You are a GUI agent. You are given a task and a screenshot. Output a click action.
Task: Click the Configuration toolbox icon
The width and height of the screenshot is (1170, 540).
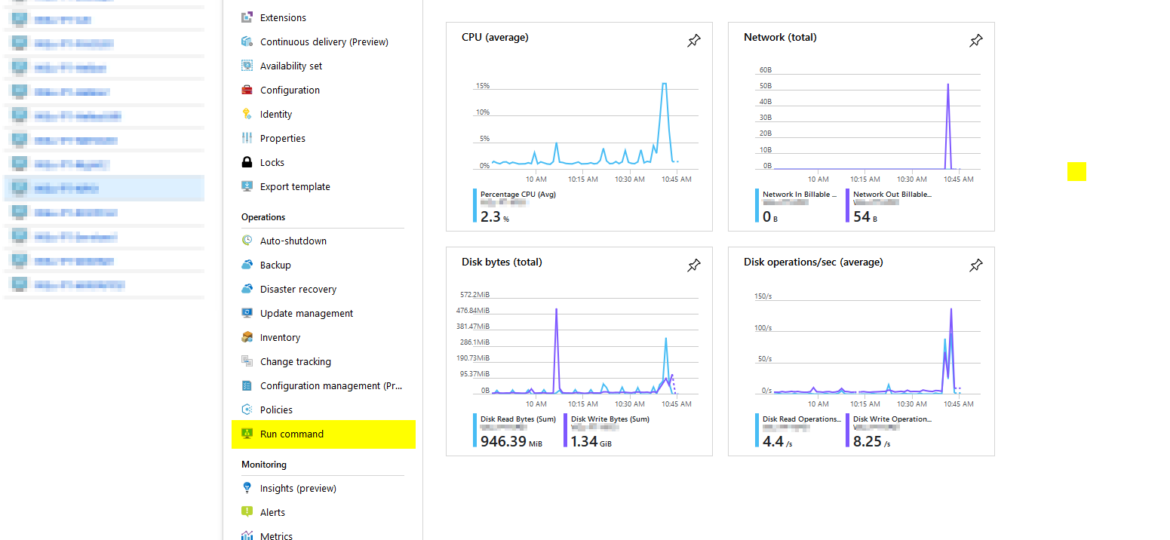click(247, 90)
